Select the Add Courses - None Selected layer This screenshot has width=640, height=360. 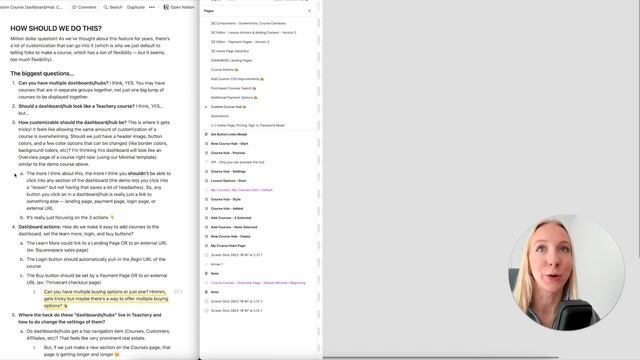click(x=234, y=227)
